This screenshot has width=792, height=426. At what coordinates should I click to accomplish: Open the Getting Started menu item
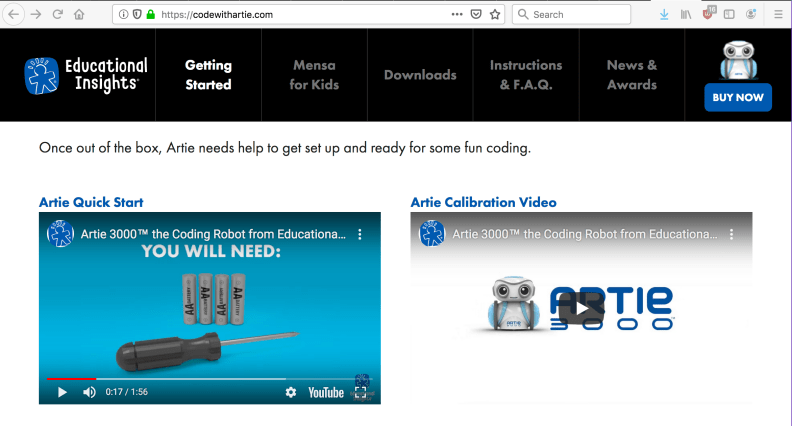point(208,75)
